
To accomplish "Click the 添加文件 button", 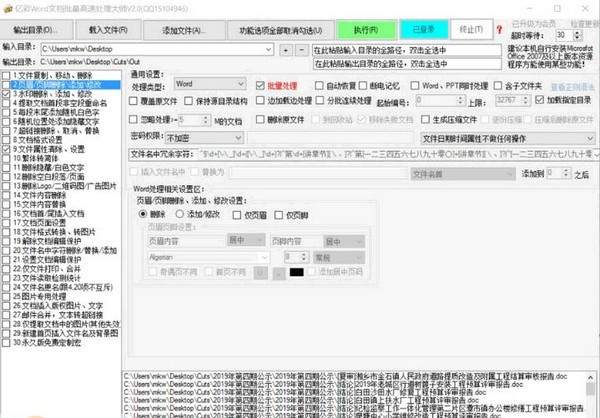I will tap(182, 30).
